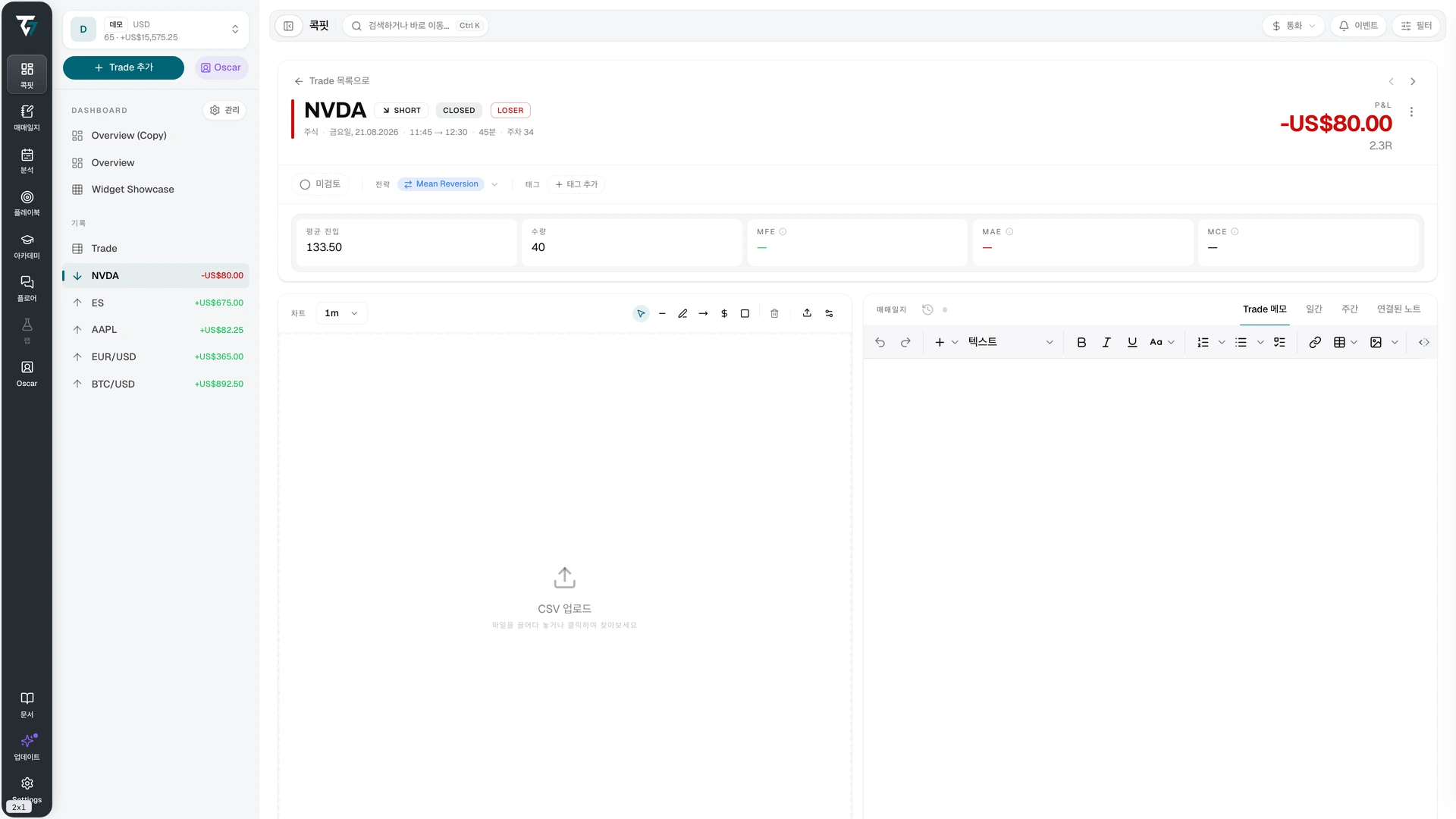Open 텍스트 block type dropdown
Viewport: 1456px width, 819px height.
[1010, 343]
